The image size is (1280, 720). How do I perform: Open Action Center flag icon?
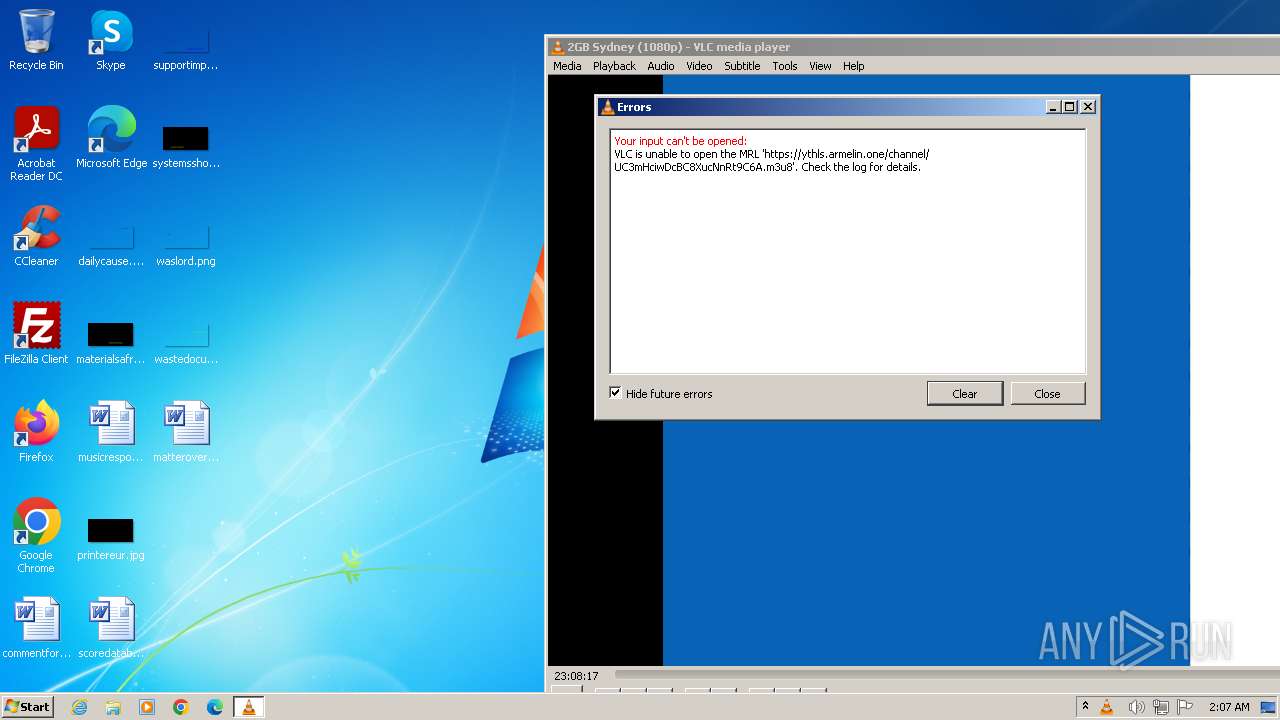click(1185, 707)
